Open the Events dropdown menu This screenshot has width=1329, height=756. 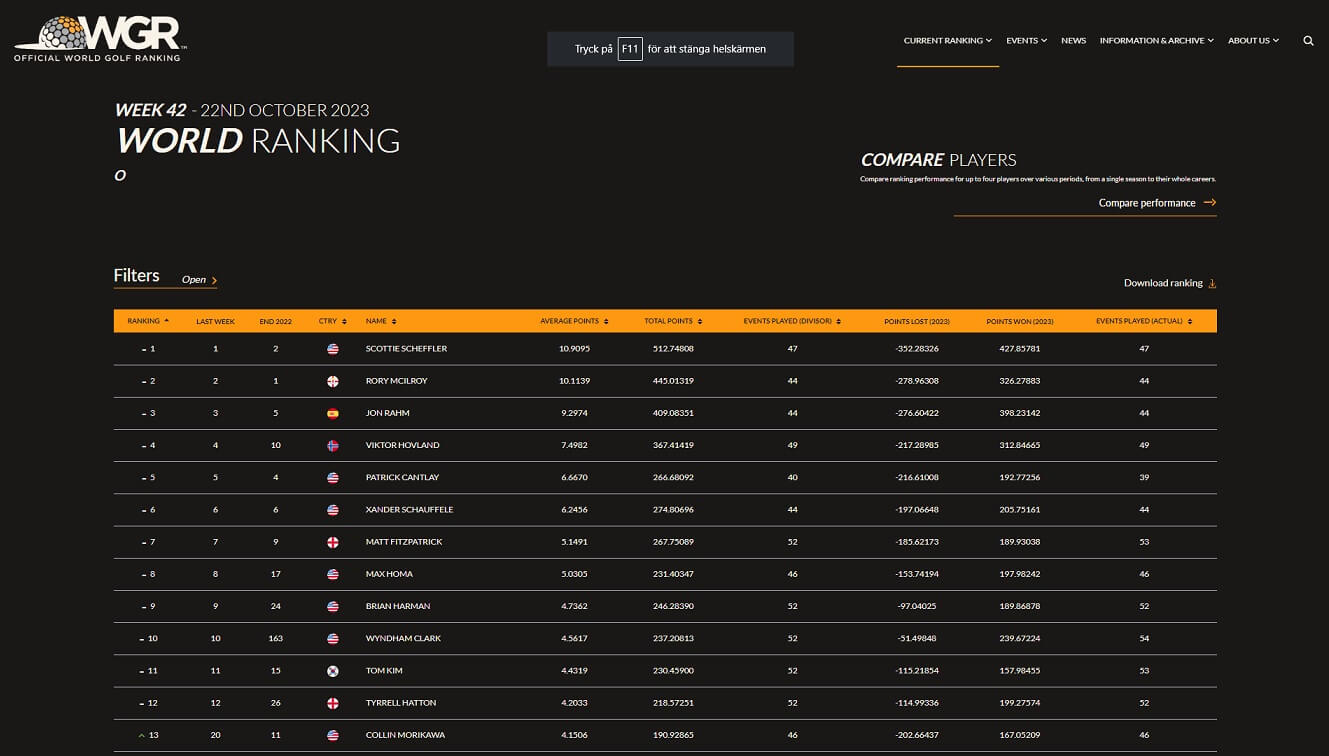(1027, 41)
